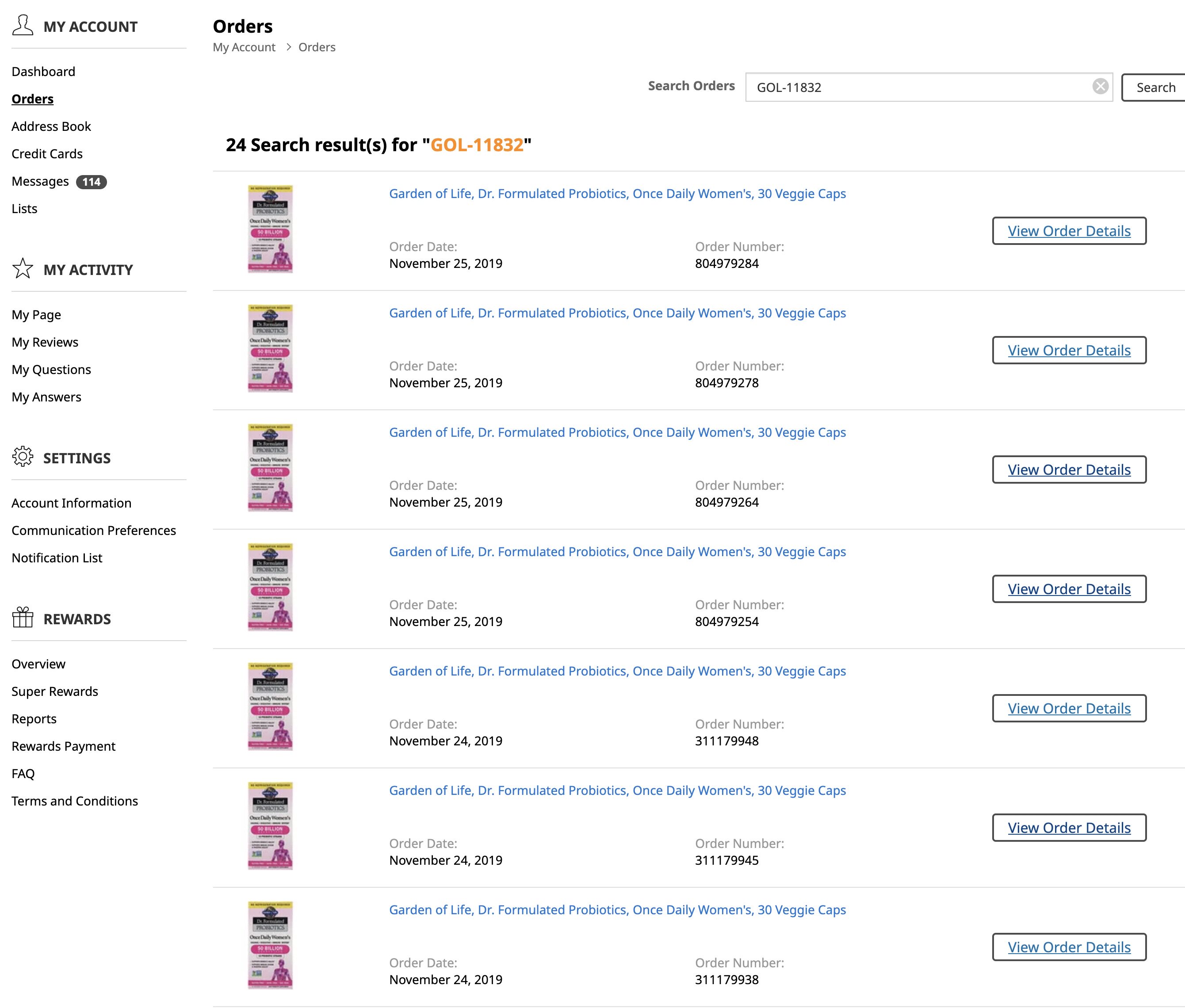Open Address Book in sidebar
The height and width of the screenshot is (1008, 1185).
(x=51, y=126)
